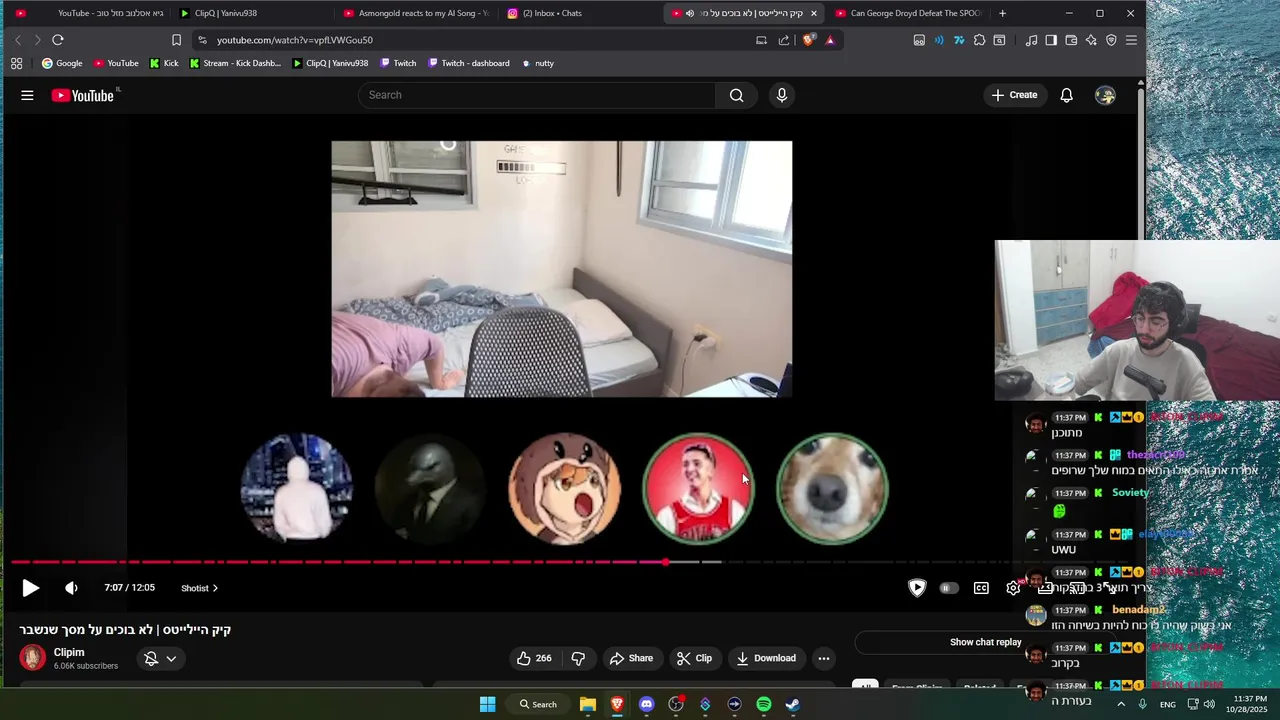Dislike the video
The height and width of the screenshot is (720, 1280).
coord(578,658)
